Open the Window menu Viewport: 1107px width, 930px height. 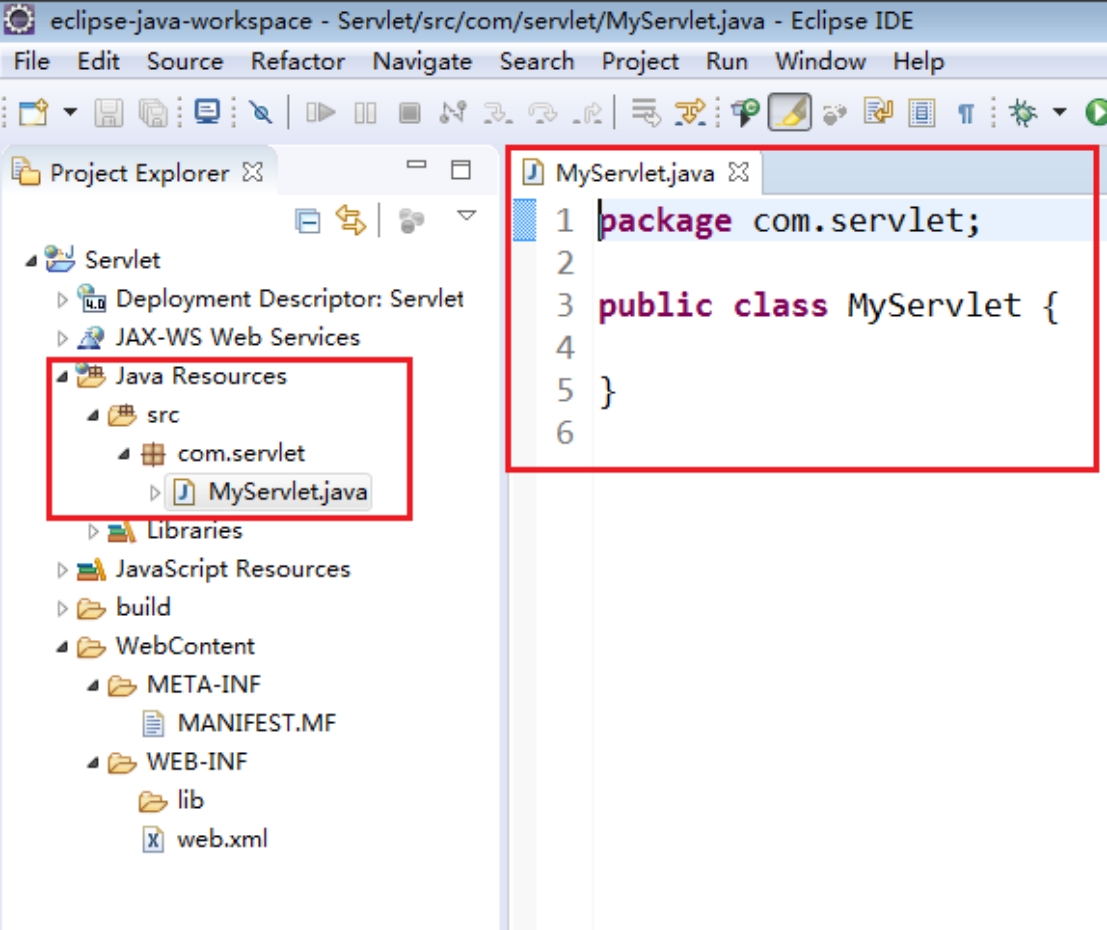point(820,61)
